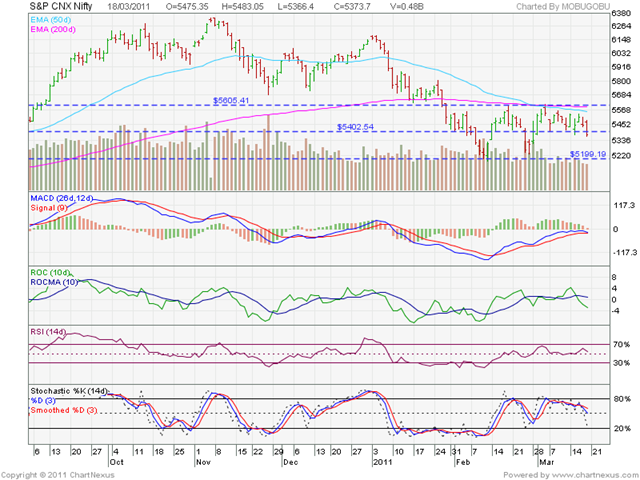Click the MACD (26d,12d) indicator label
Screen dimensions: 640x480
pos(62,198)
